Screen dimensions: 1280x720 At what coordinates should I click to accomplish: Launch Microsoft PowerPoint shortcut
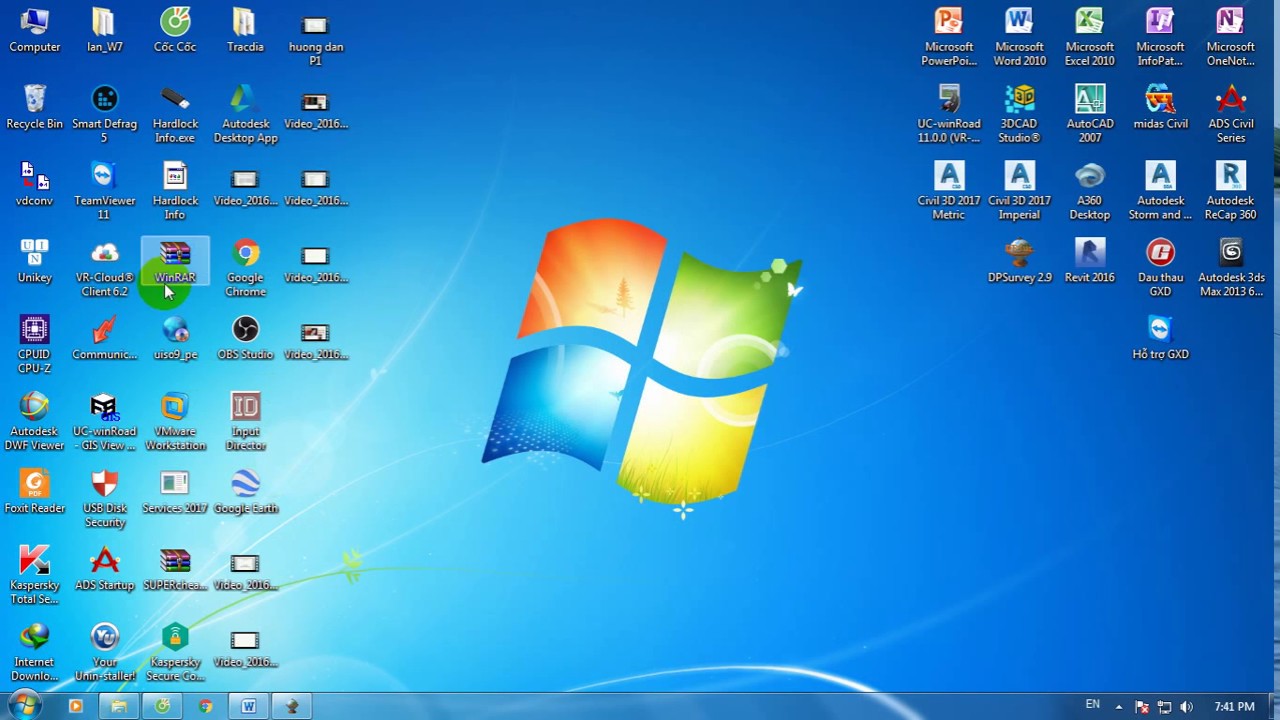(949, 37)
